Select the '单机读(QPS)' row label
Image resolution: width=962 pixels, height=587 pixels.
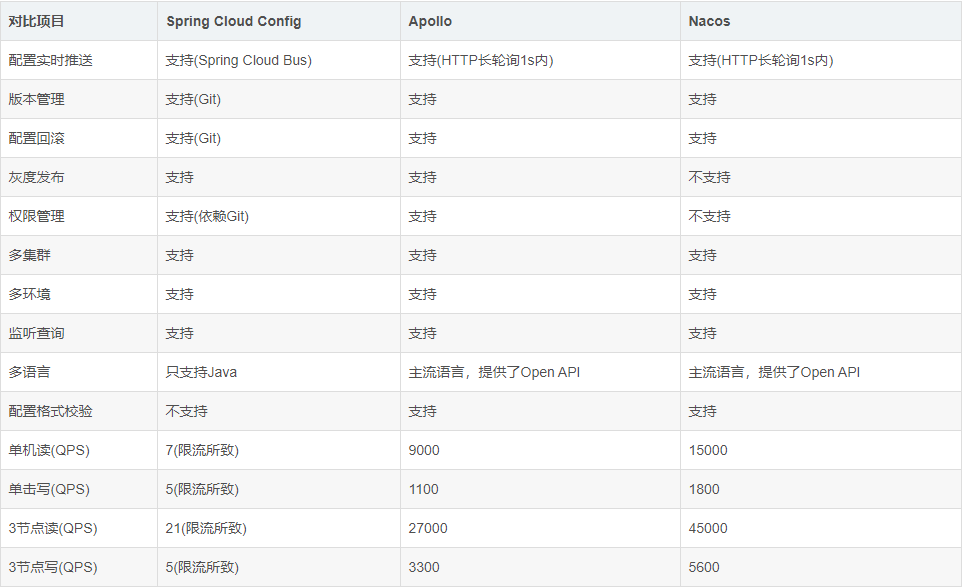click(x=49, y=450)
